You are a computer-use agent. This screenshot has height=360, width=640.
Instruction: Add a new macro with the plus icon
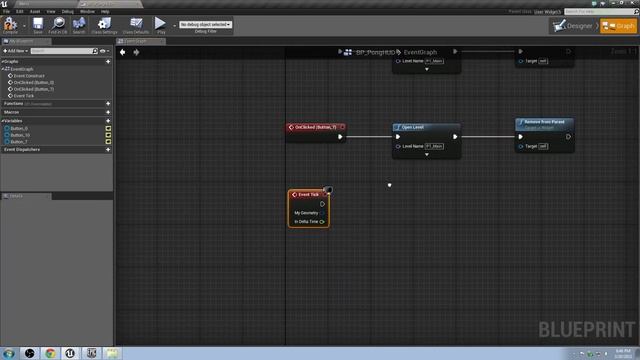click(108, 112)
